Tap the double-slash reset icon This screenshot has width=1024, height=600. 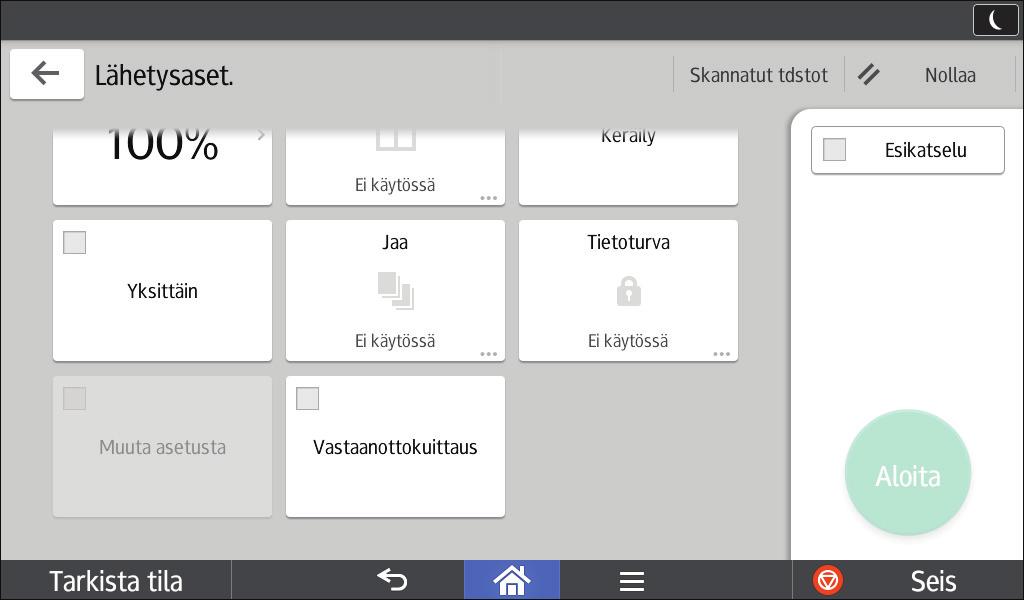(x=869, y=75)
